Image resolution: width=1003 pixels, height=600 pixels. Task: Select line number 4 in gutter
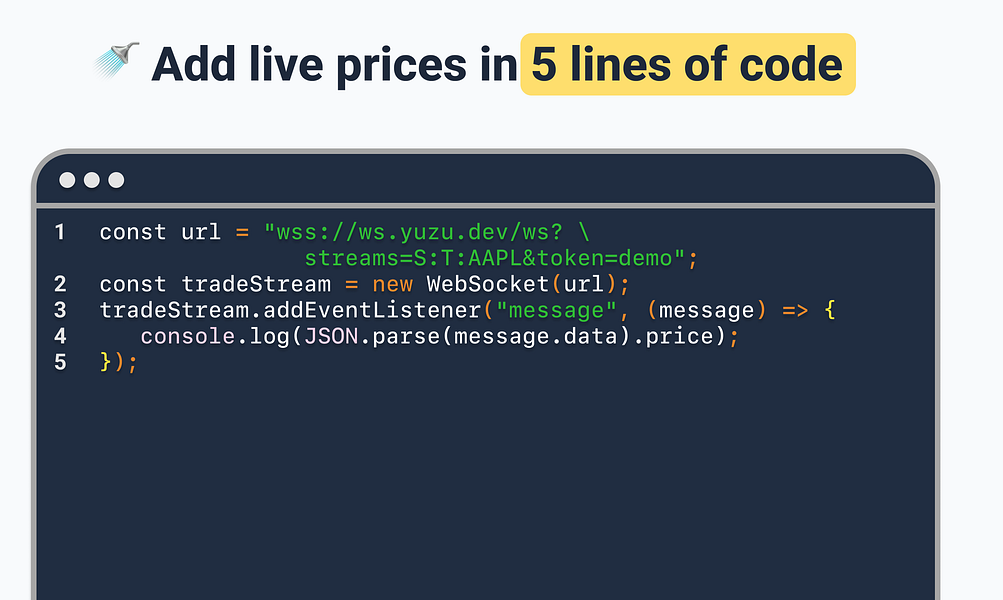pyautogui.click(x=60, y=336)
